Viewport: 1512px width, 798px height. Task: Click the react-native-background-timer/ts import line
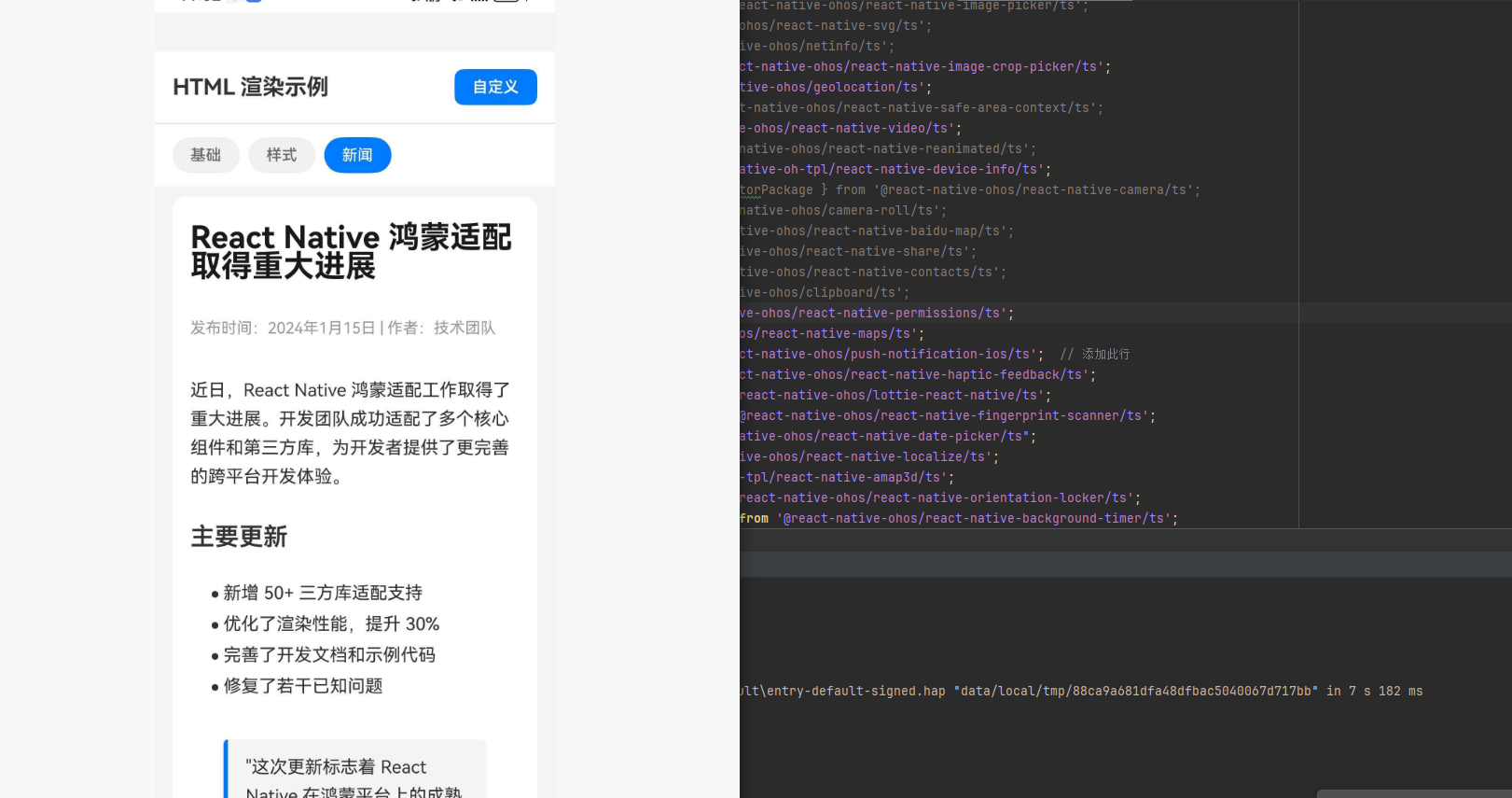pyautogui.click(x=958, y=518)
